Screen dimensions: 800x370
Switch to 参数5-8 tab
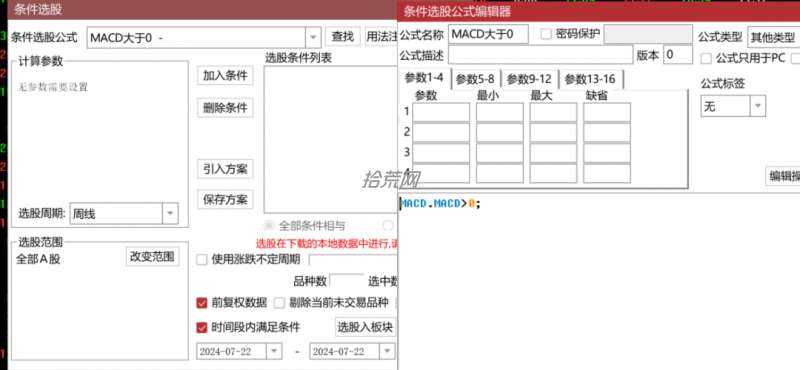[475, 80]
